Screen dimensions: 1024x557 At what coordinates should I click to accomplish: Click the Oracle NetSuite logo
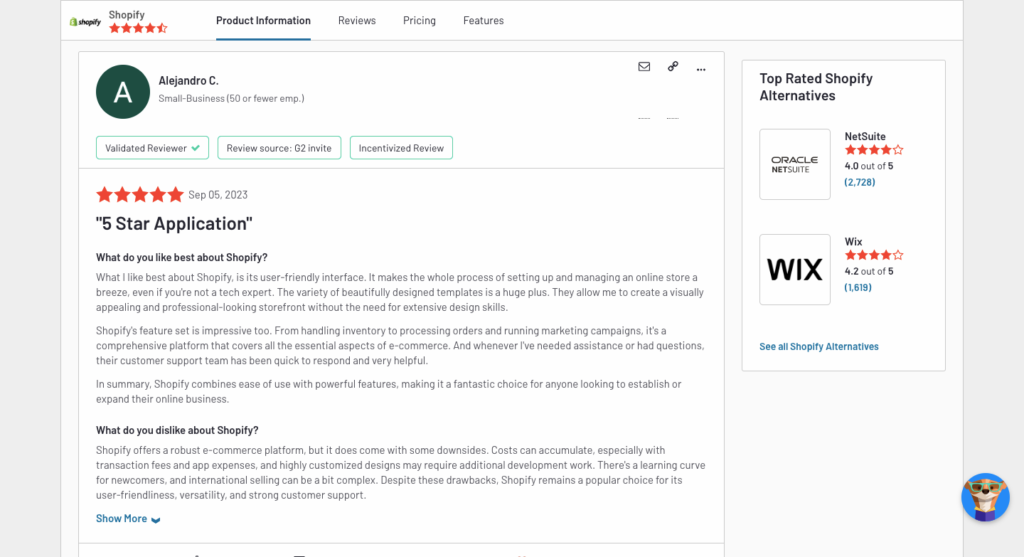click(x=795, y=164)
